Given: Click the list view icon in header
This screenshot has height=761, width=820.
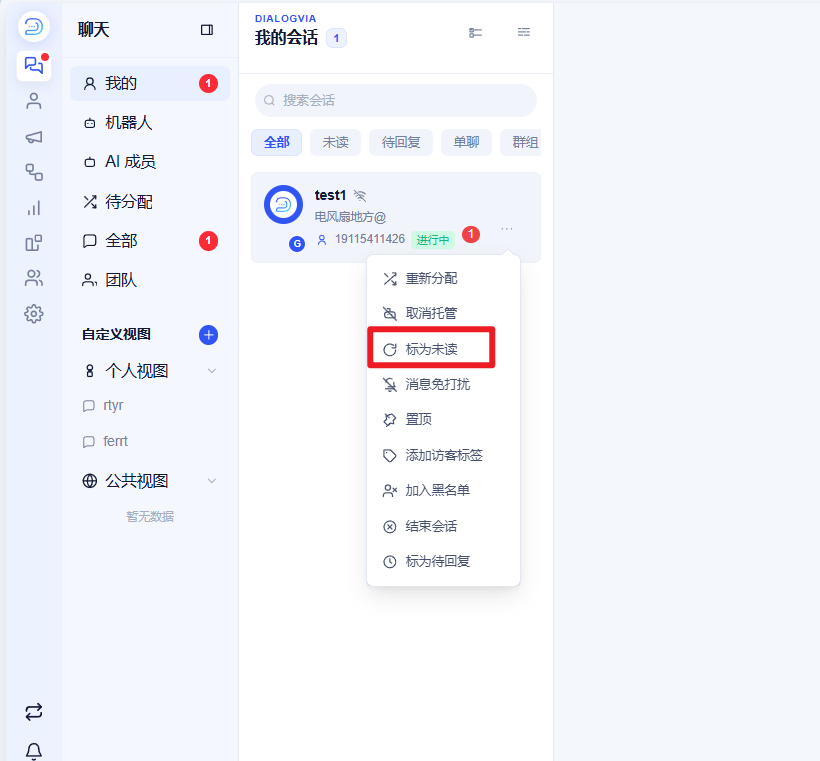Looking at the screenshot, I should tap(475, 32).
